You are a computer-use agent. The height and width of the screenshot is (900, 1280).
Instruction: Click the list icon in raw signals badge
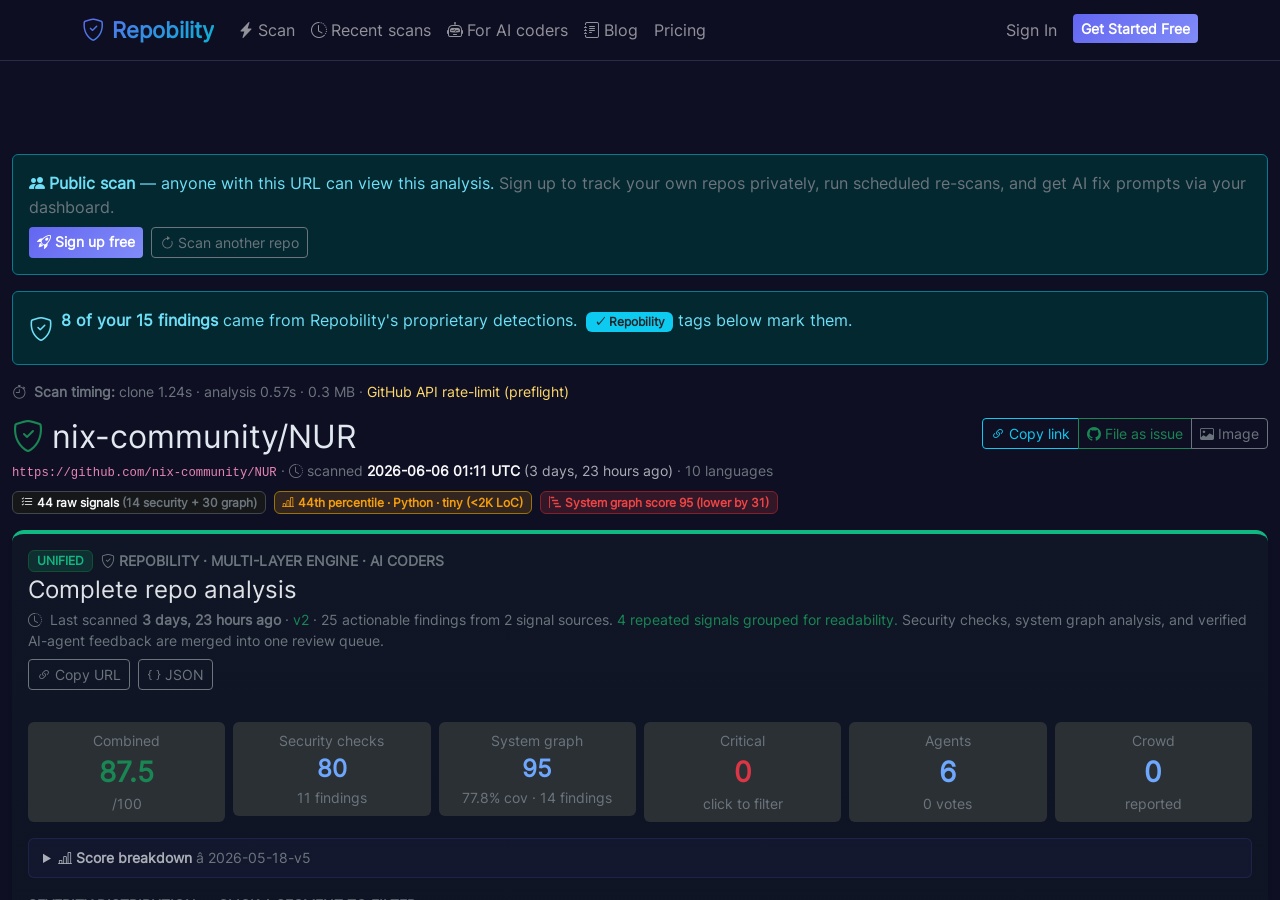click(27, 502)
